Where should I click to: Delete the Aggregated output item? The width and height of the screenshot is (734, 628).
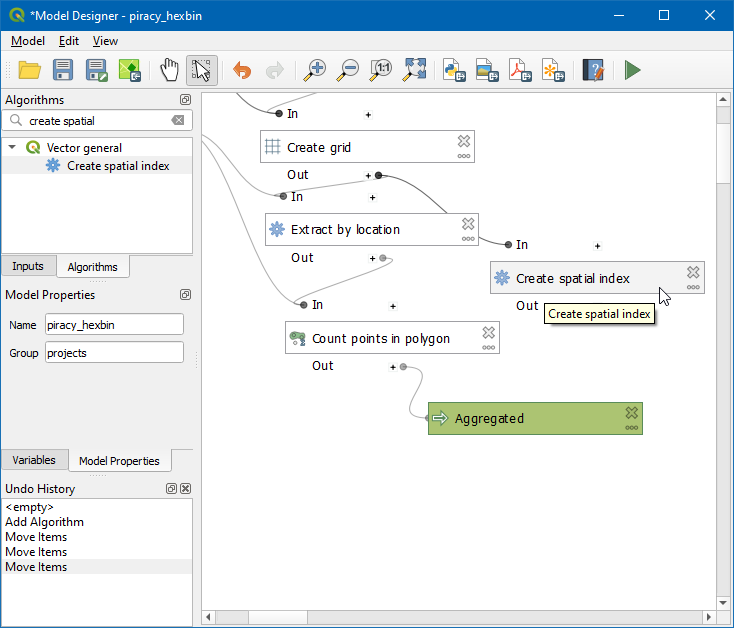point(631,413)
